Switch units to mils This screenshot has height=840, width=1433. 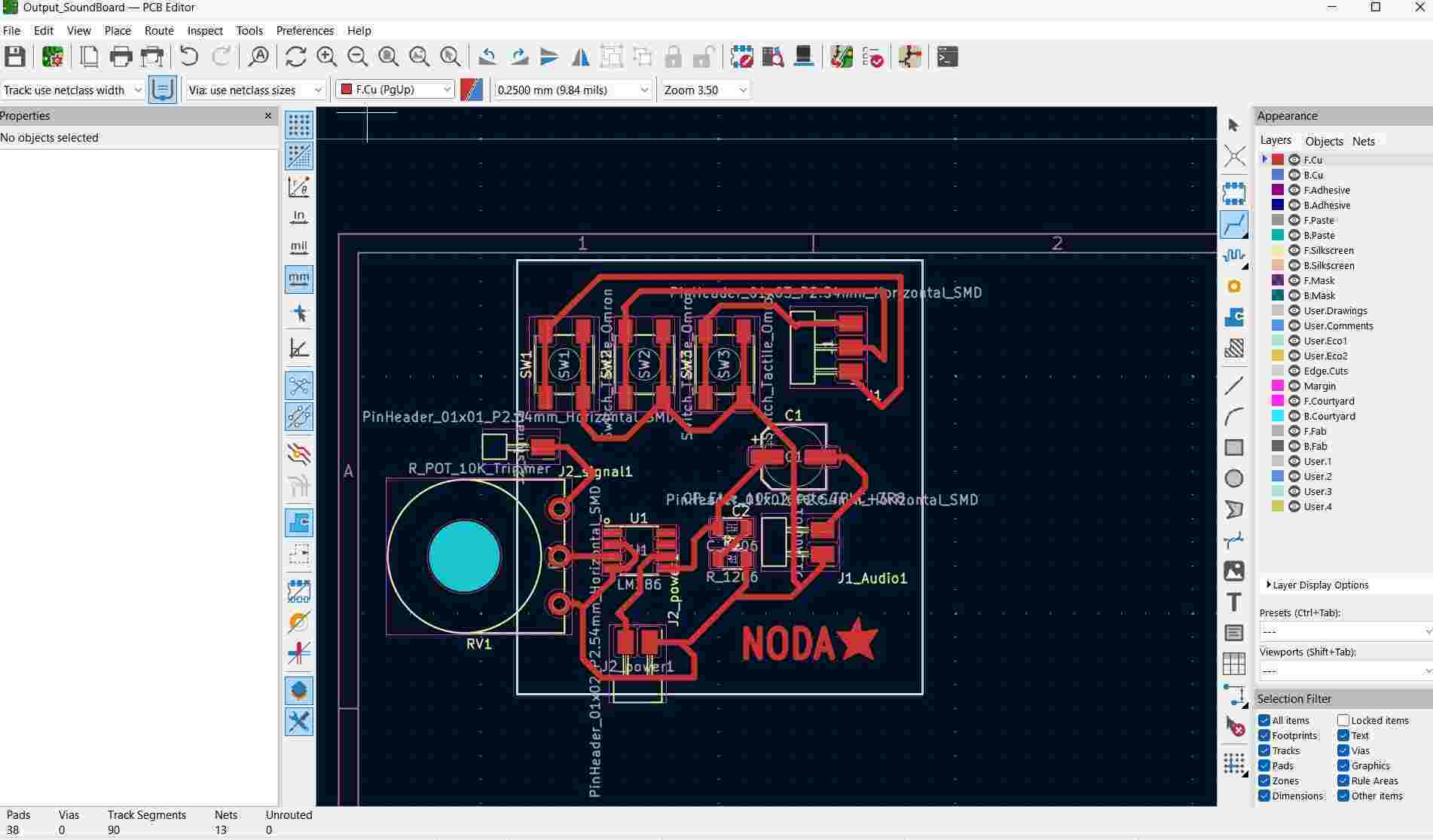point(299,248)
